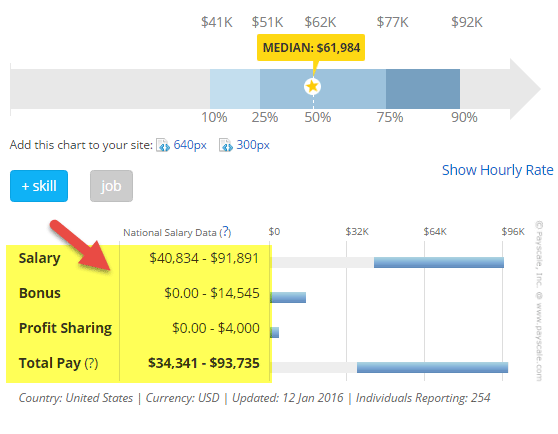This screenshot has height=434, width=558.
Task: Click the median star marker on the chart
Action: click(x=312, y=86)
